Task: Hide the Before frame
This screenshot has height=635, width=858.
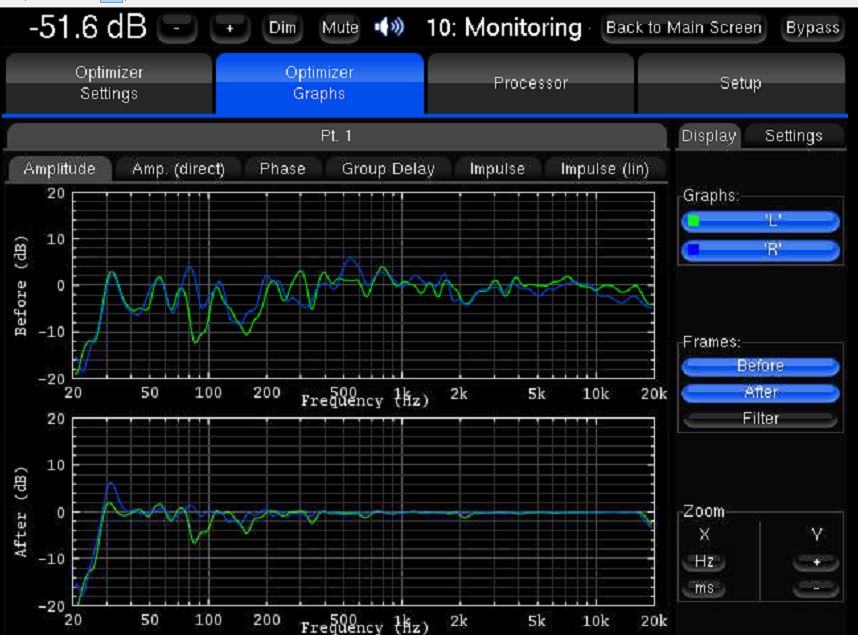Action: 760,366
